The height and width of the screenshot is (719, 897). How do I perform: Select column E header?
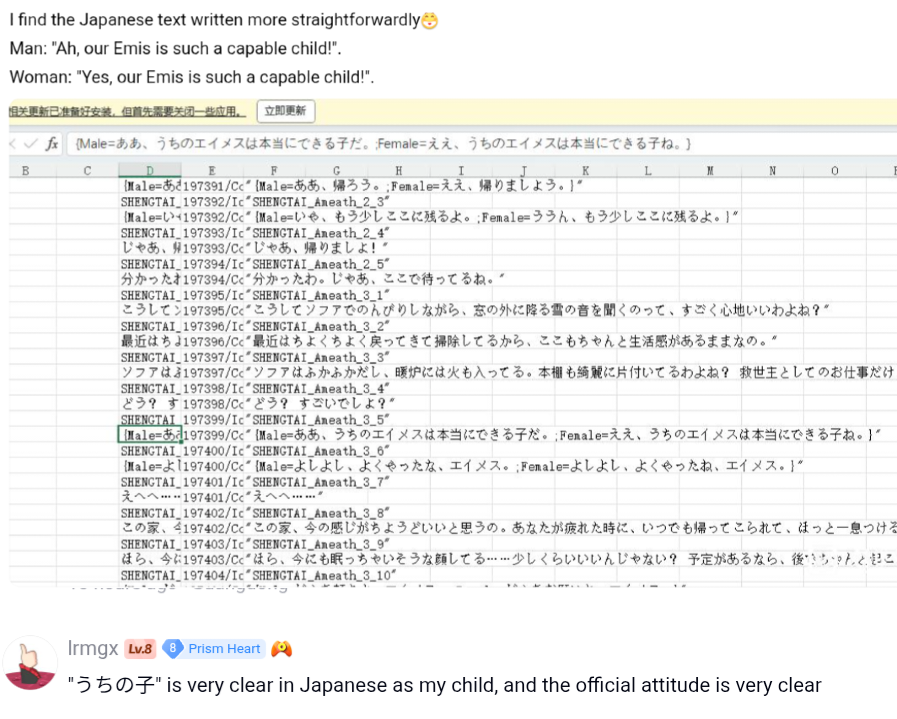tap(212, 170)
